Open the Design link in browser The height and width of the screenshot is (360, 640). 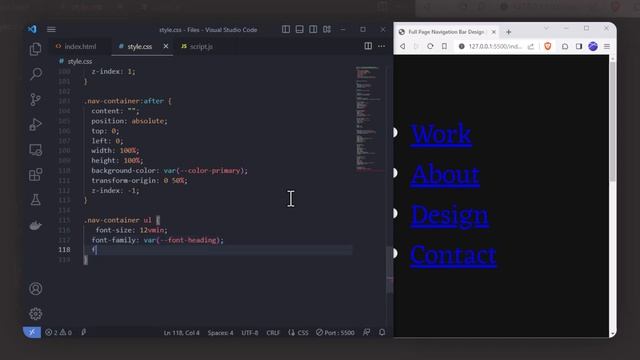pos(449,215)
